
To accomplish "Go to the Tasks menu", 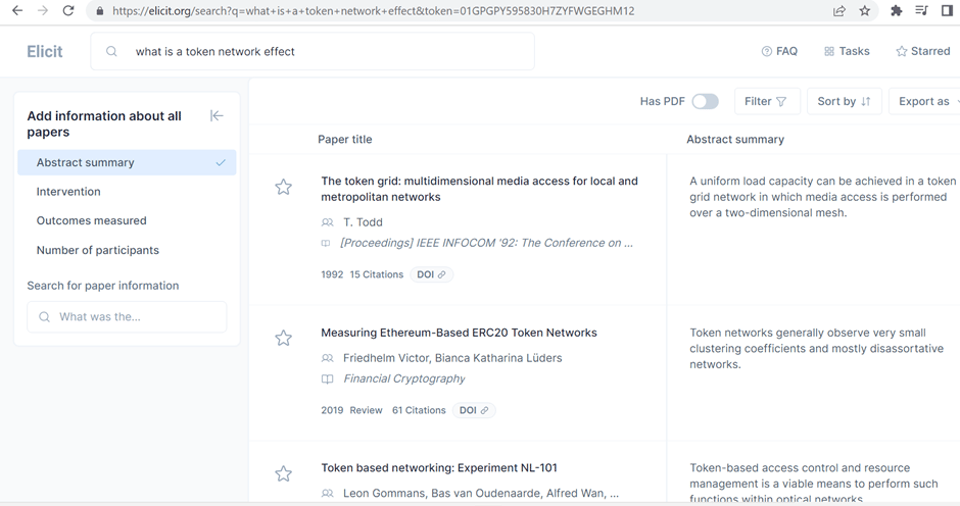I will tap(846, 51).
